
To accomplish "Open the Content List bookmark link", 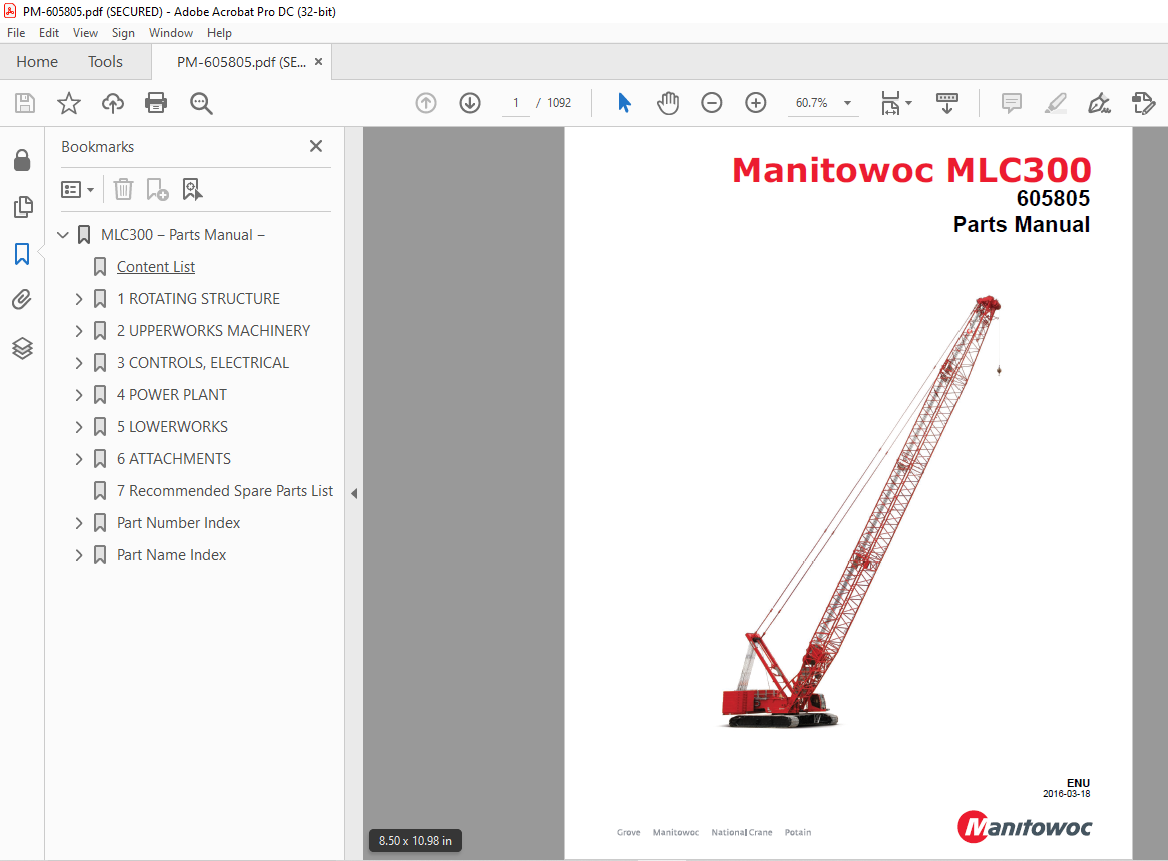I will click(156, 267).
